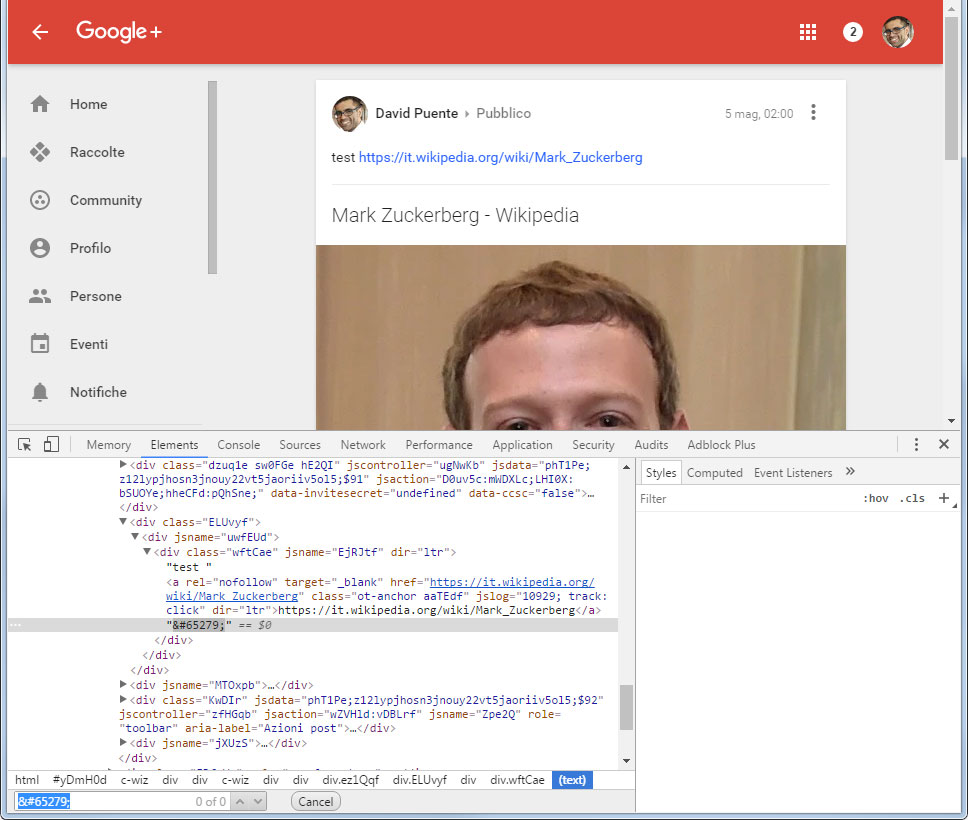Focus the DevTools search input field
Image resolution: width=968 pixels, height=820 pixels.
point(122,801)
